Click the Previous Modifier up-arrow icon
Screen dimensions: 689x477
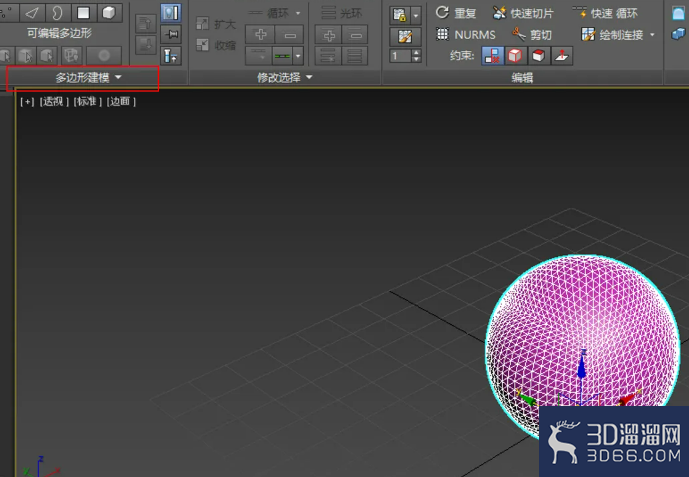pos(145,23)
